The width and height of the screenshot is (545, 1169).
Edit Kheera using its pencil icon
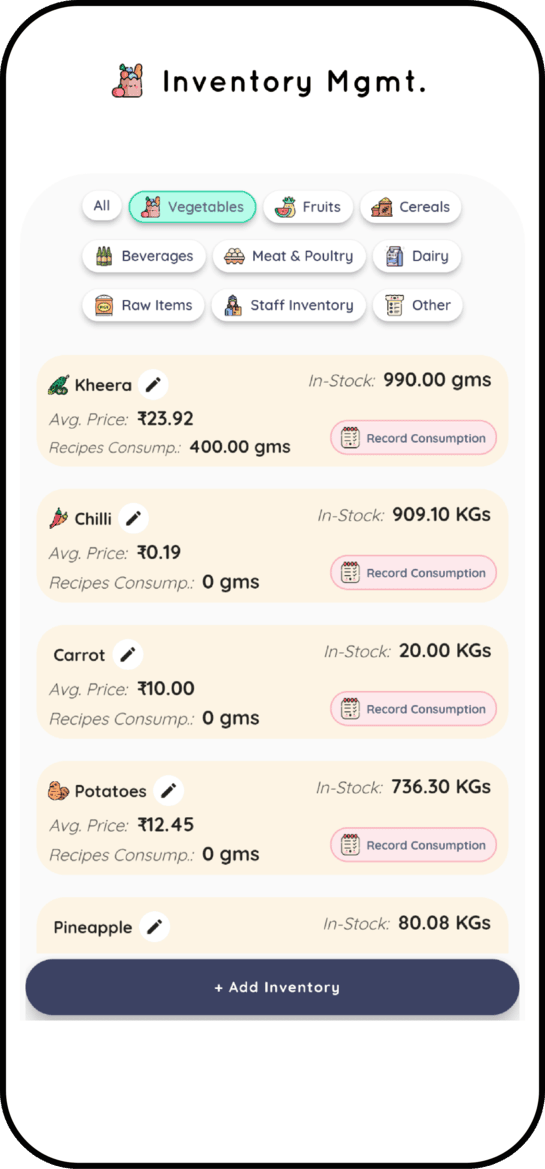153,385
